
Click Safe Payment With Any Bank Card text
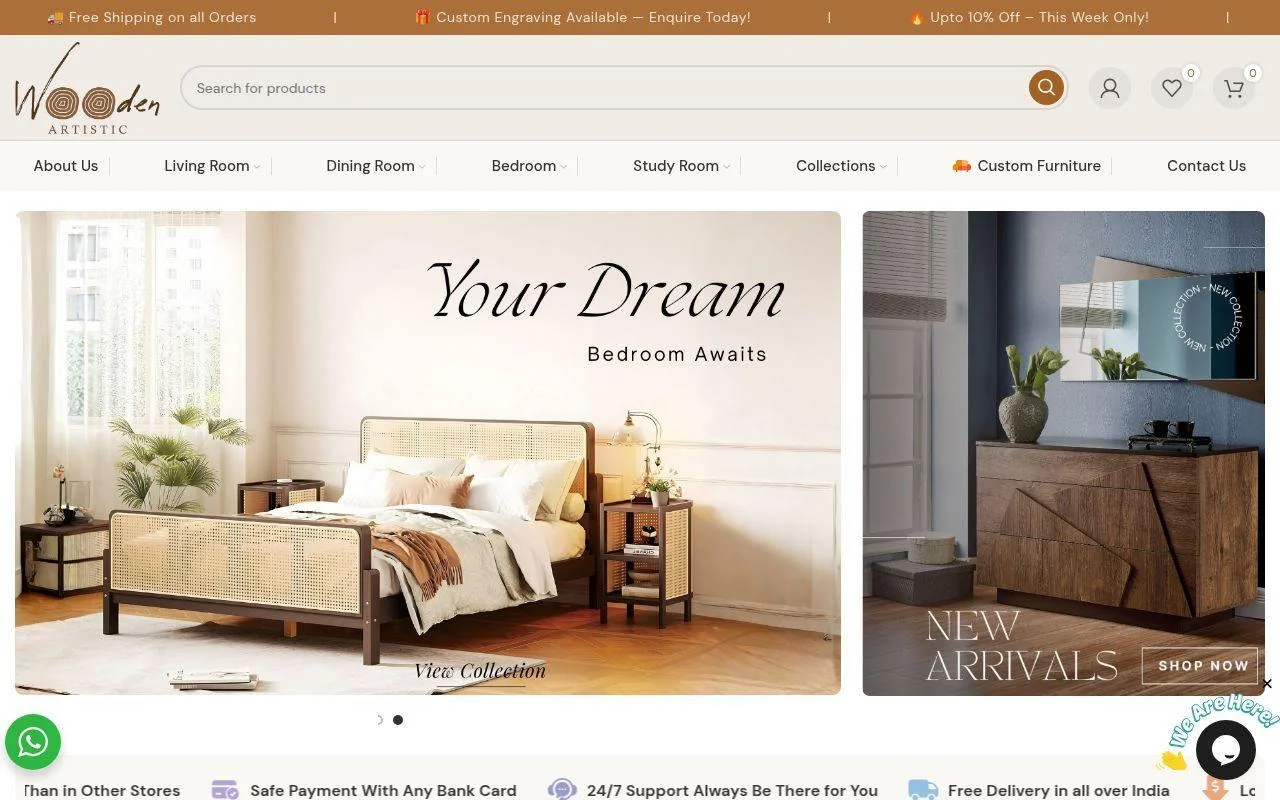tap(383, 791)
